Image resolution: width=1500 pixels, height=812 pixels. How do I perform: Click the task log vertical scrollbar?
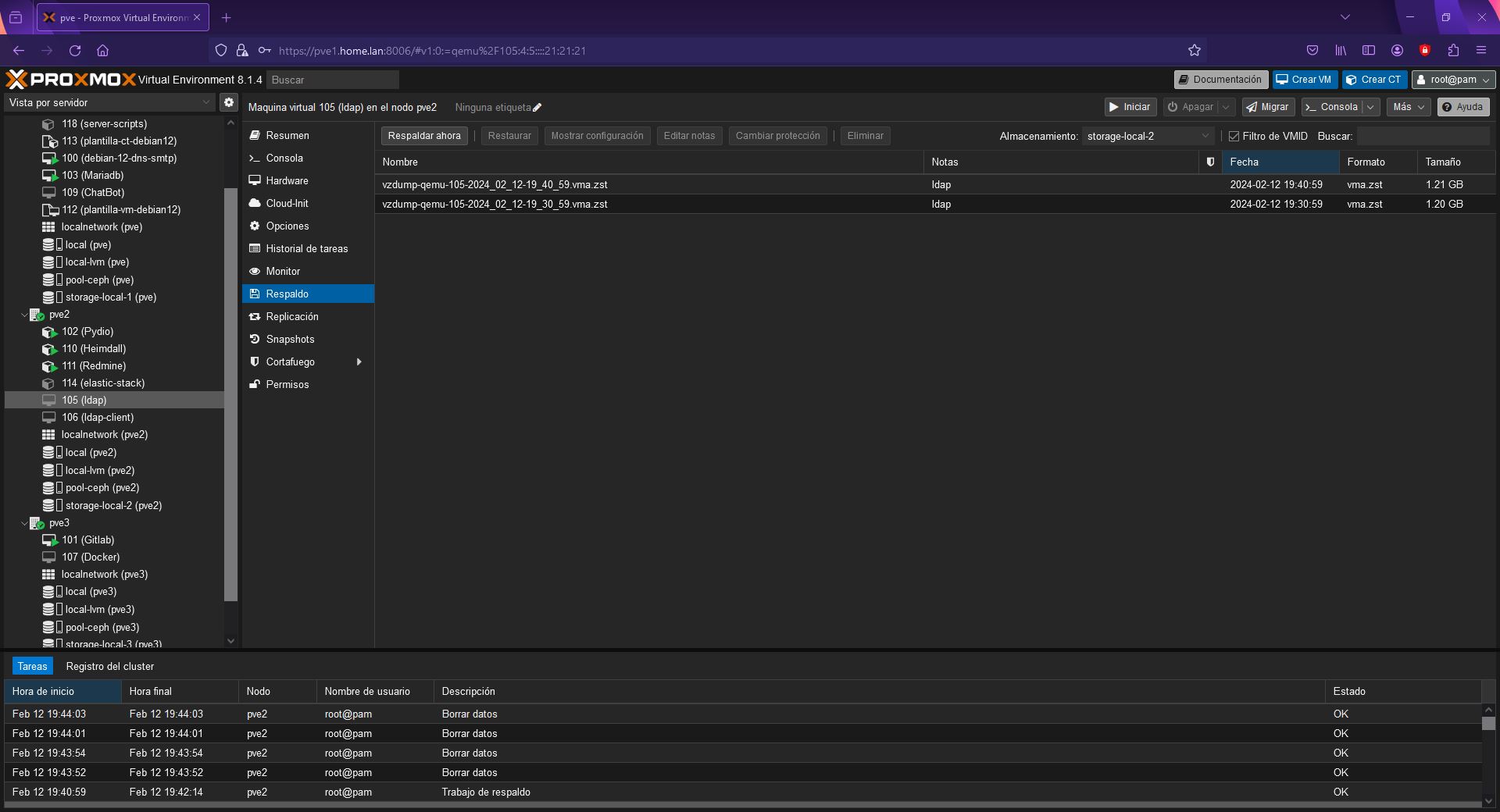(1489, 723)
